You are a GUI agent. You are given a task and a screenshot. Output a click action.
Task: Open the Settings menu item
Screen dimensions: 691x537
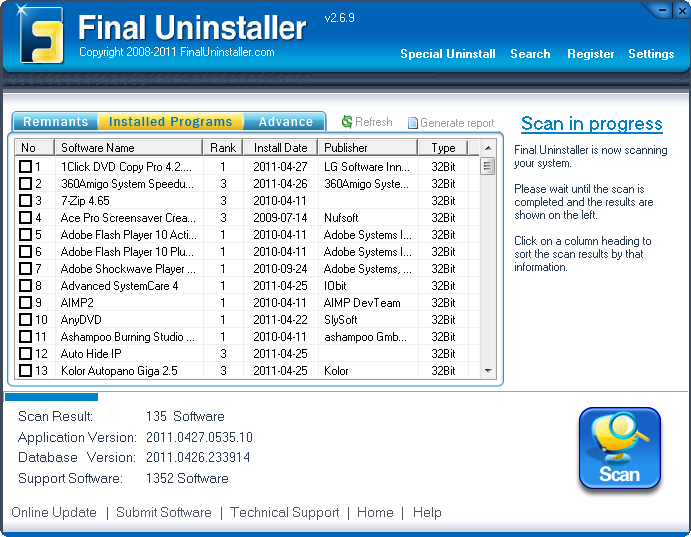tap(651, 54)
